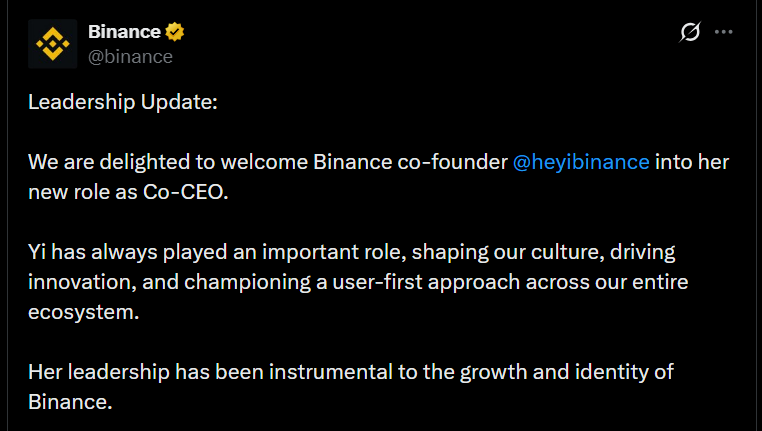This screenshot has width=762, height=431.
Task: Click the Binance profile avatar logo
Action: [x=52, y=43]
